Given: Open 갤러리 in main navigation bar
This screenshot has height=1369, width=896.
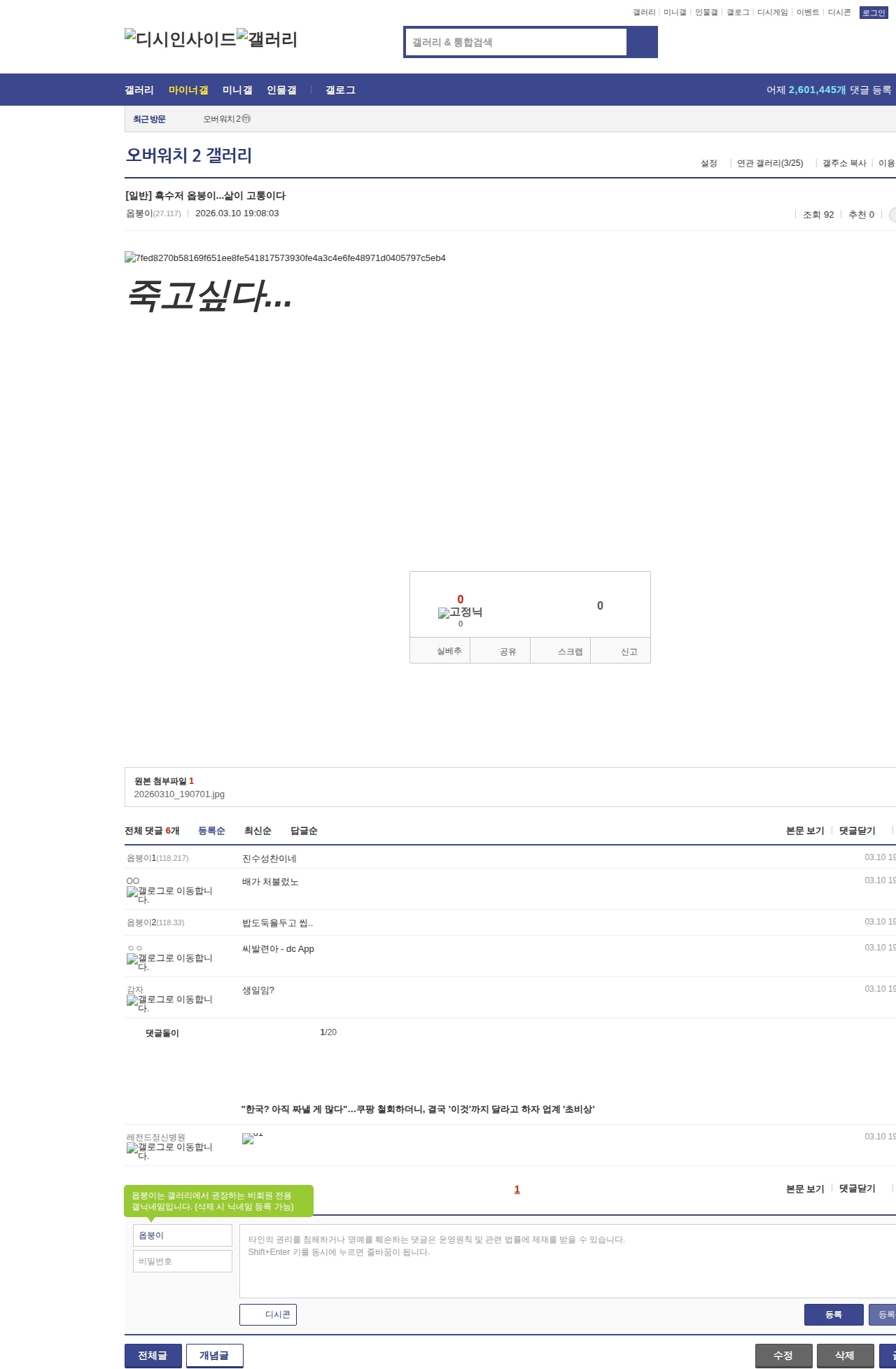Looking at the screenshot, I should tap(139, 90).
